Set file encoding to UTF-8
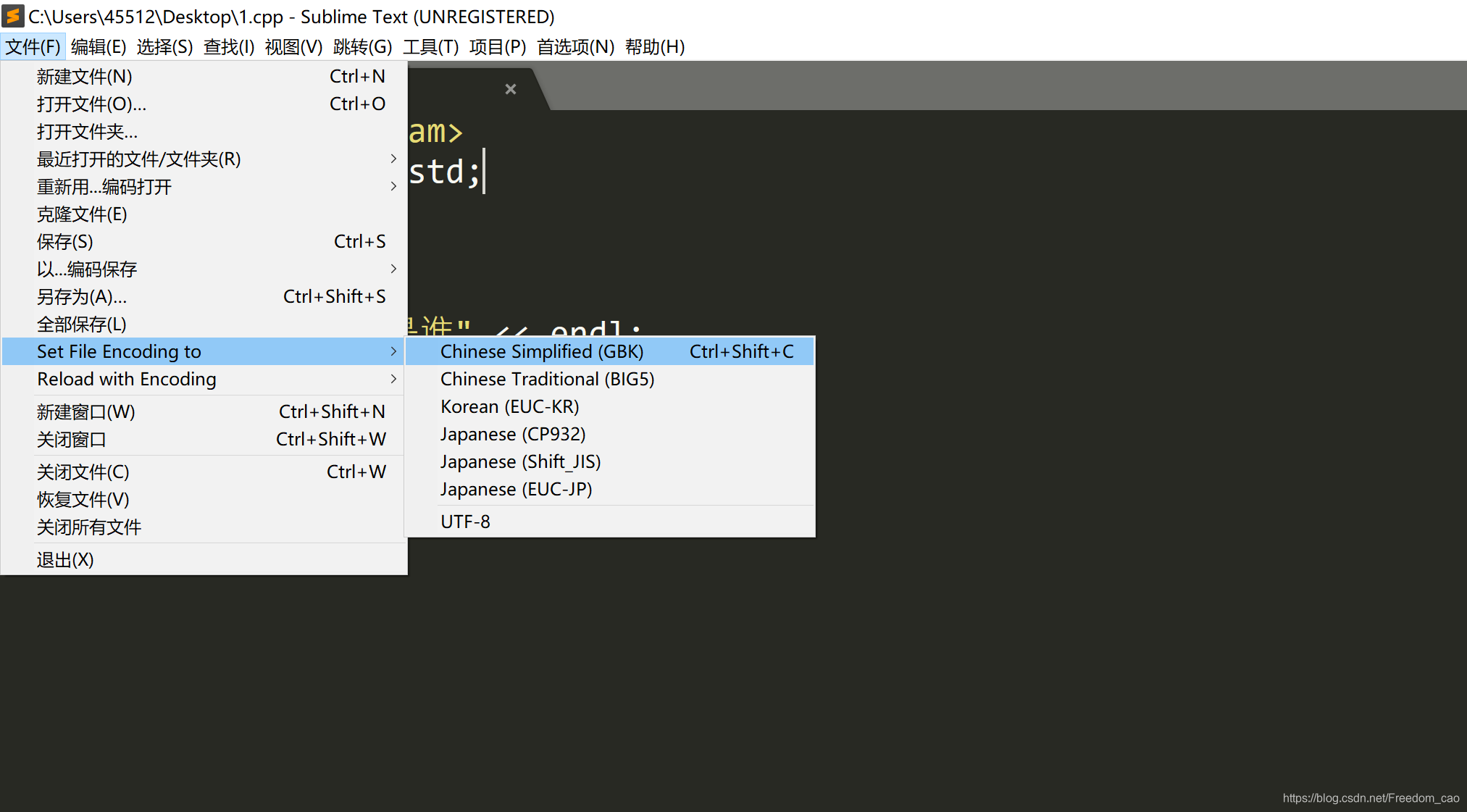 tap(465, 522)
